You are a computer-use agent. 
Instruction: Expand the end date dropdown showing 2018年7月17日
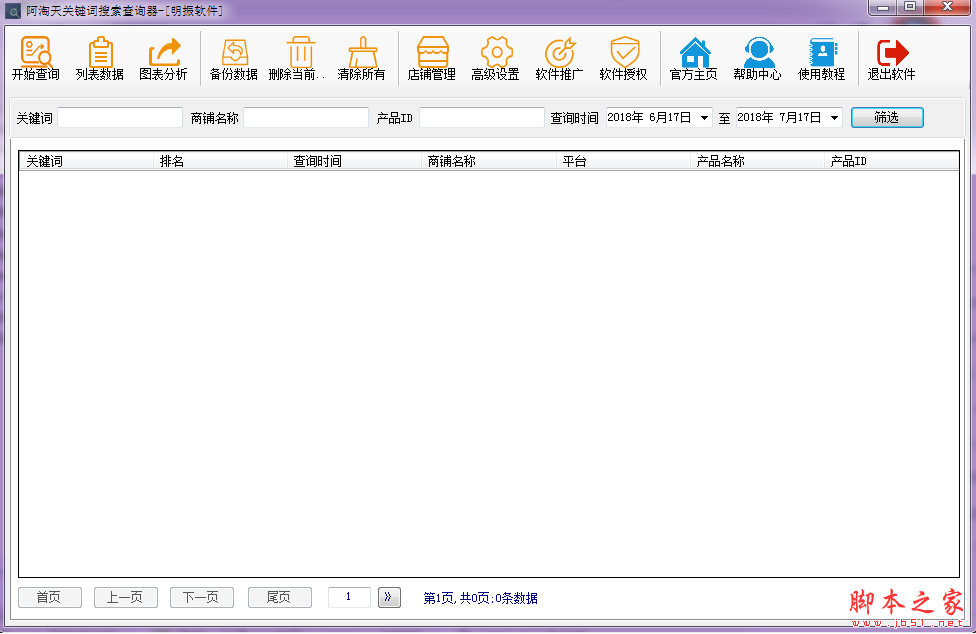(833, 116)
